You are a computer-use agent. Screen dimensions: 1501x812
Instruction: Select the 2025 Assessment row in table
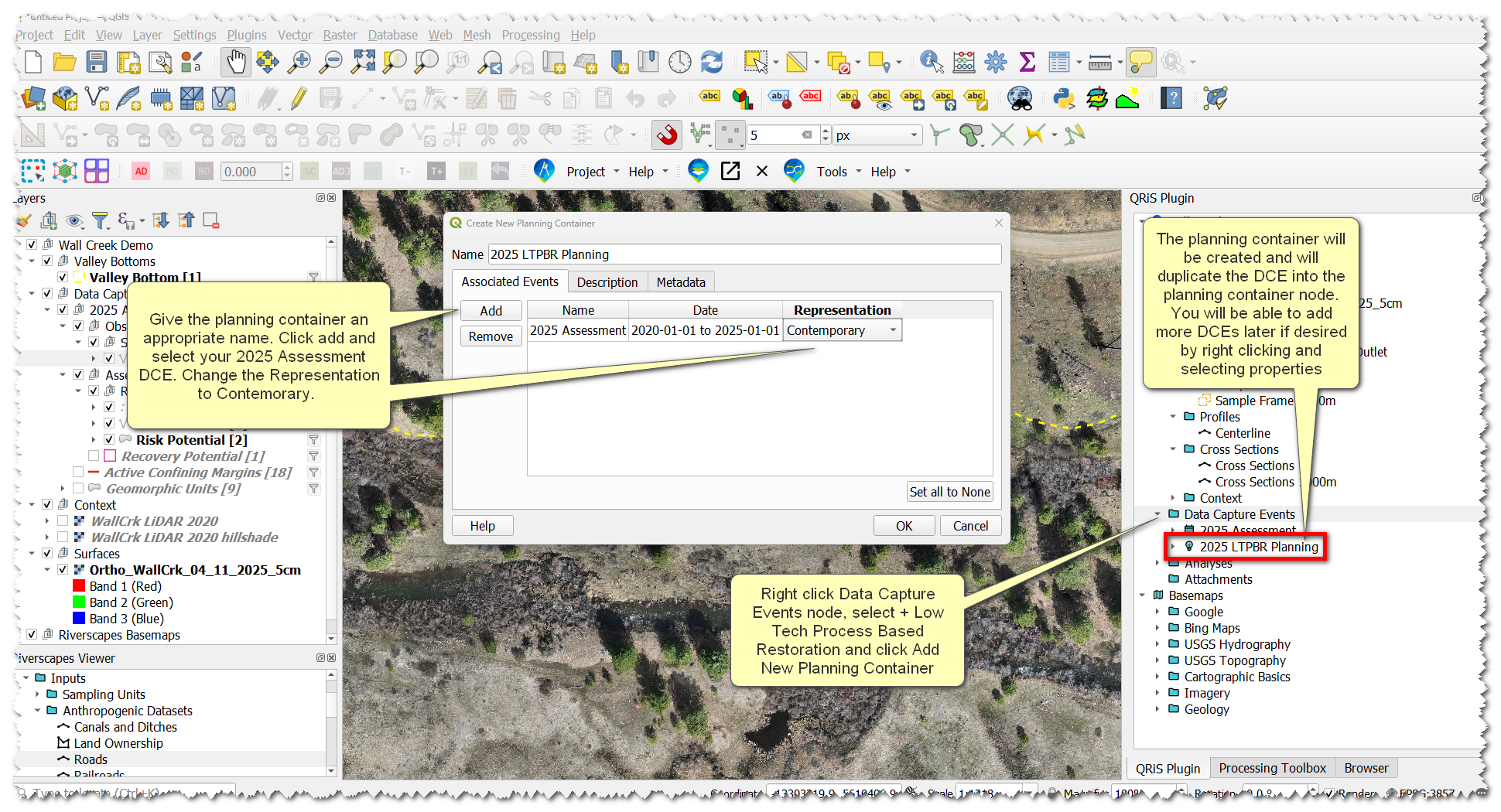coord(715,331)
